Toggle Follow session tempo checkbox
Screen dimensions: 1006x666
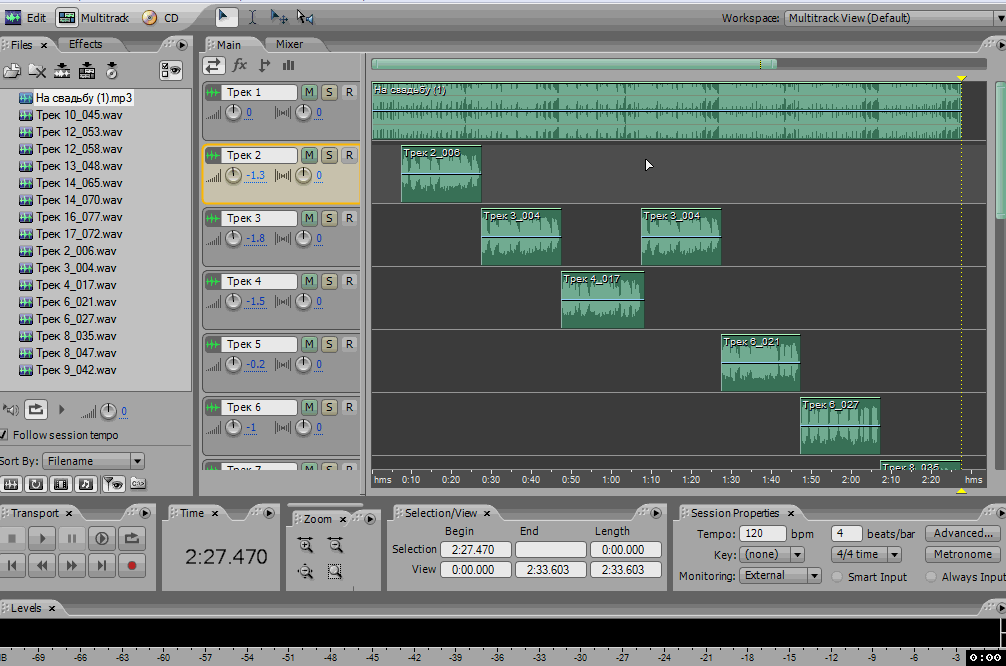pyautogui.click(x=4, y=435)
